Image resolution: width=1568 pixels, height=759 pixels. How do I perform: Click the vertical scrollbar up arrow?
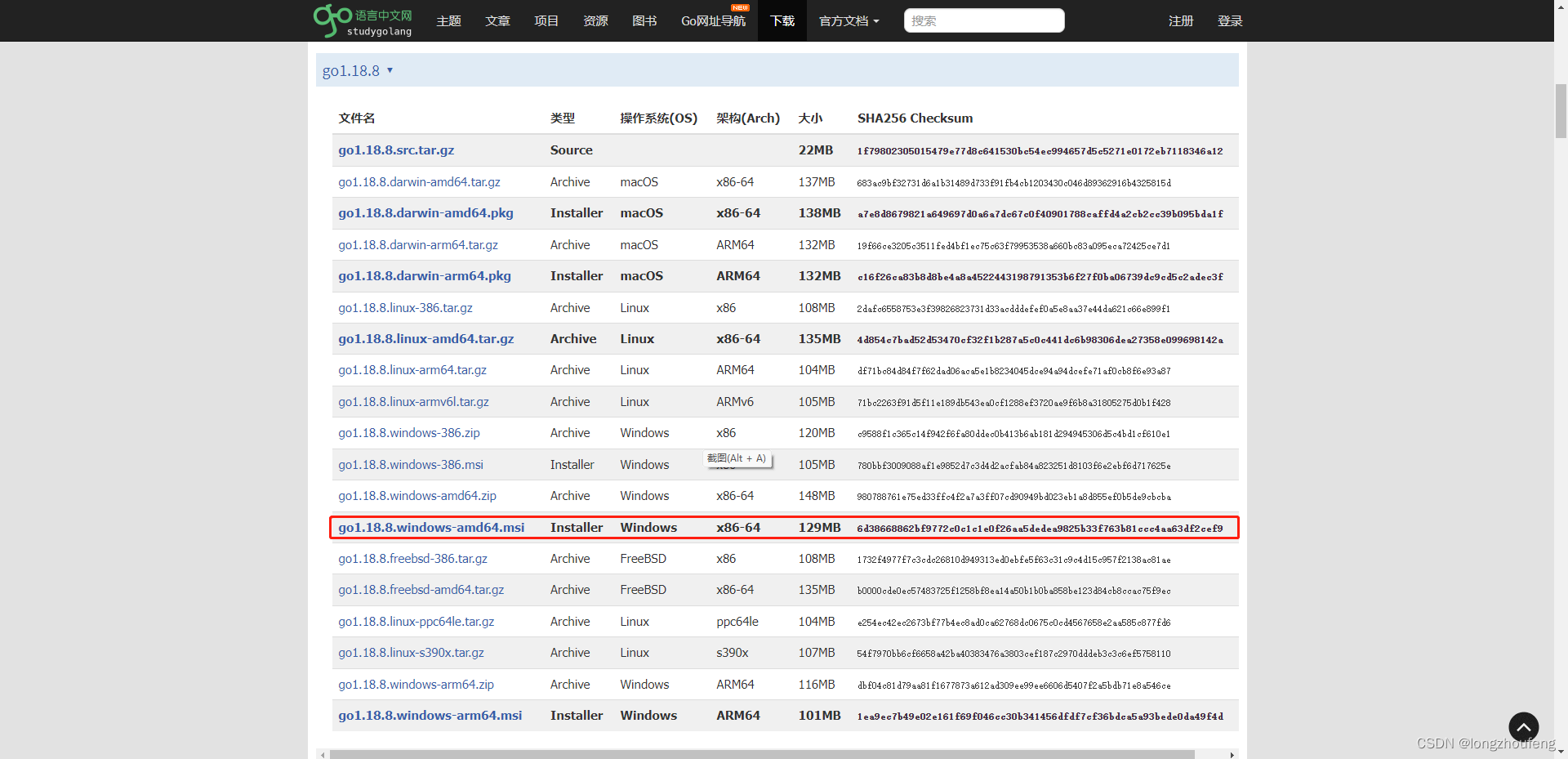[1561, 6]
